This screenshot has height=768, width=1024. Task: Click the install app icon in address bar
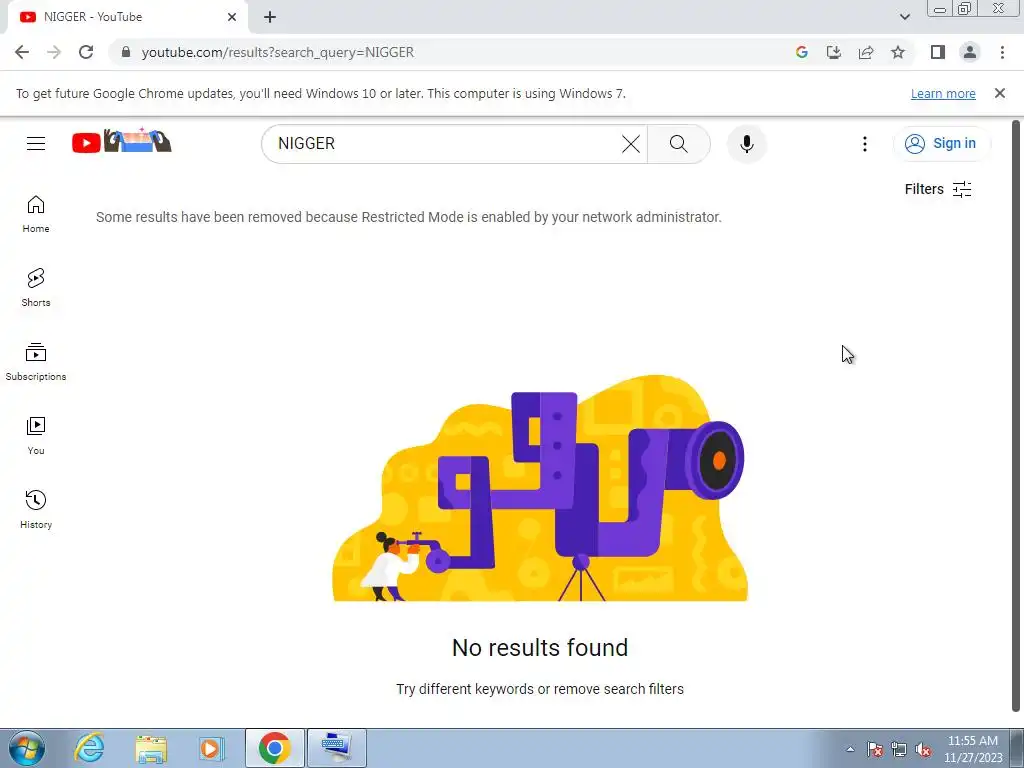tap(834, 52)
